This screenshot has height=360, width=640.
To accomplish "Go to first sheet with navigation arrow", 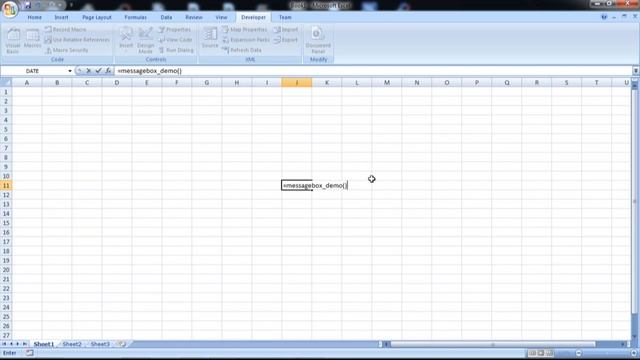I will [x=4, y=344].
